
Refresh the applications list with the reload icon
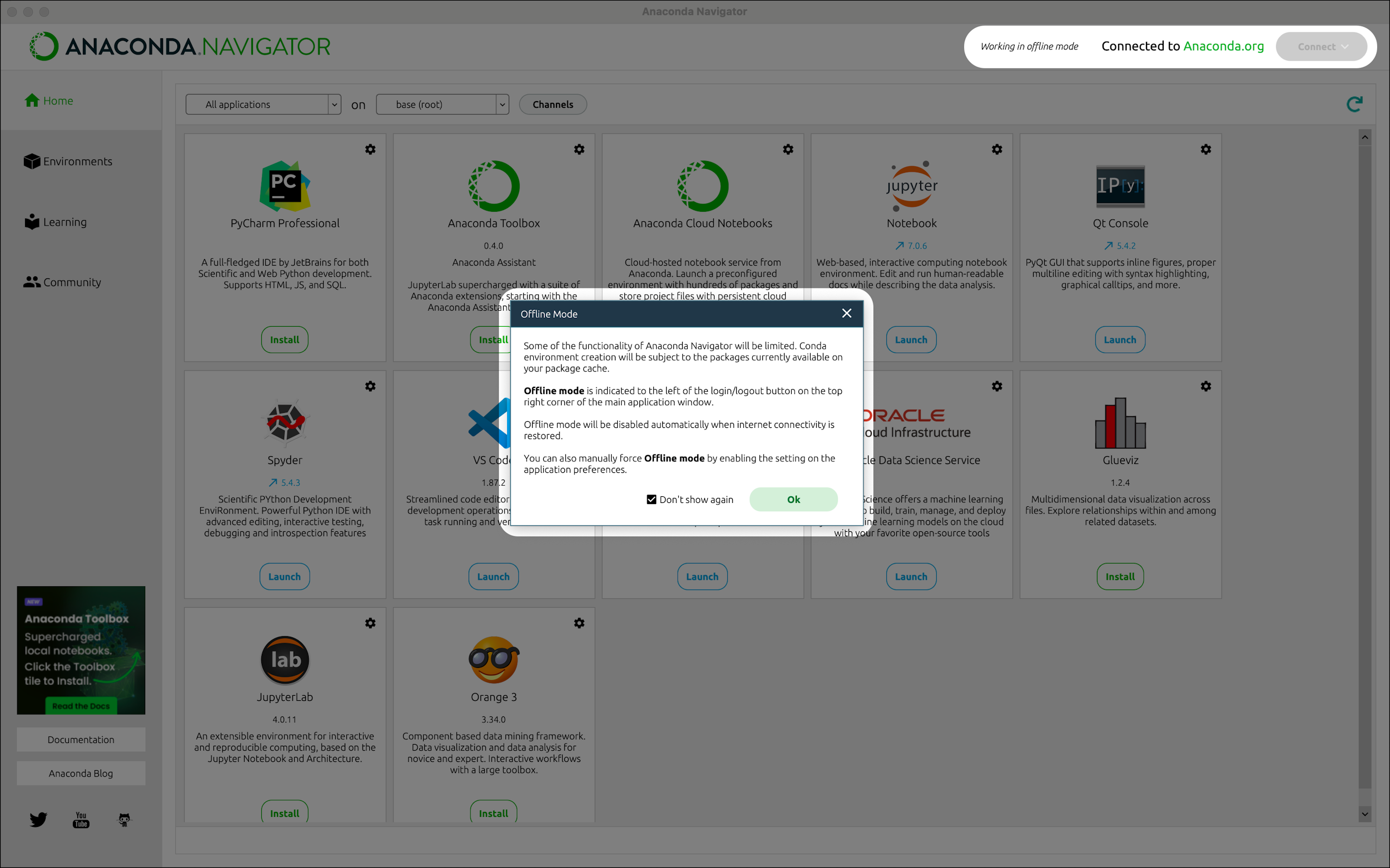coord(1354,104)
